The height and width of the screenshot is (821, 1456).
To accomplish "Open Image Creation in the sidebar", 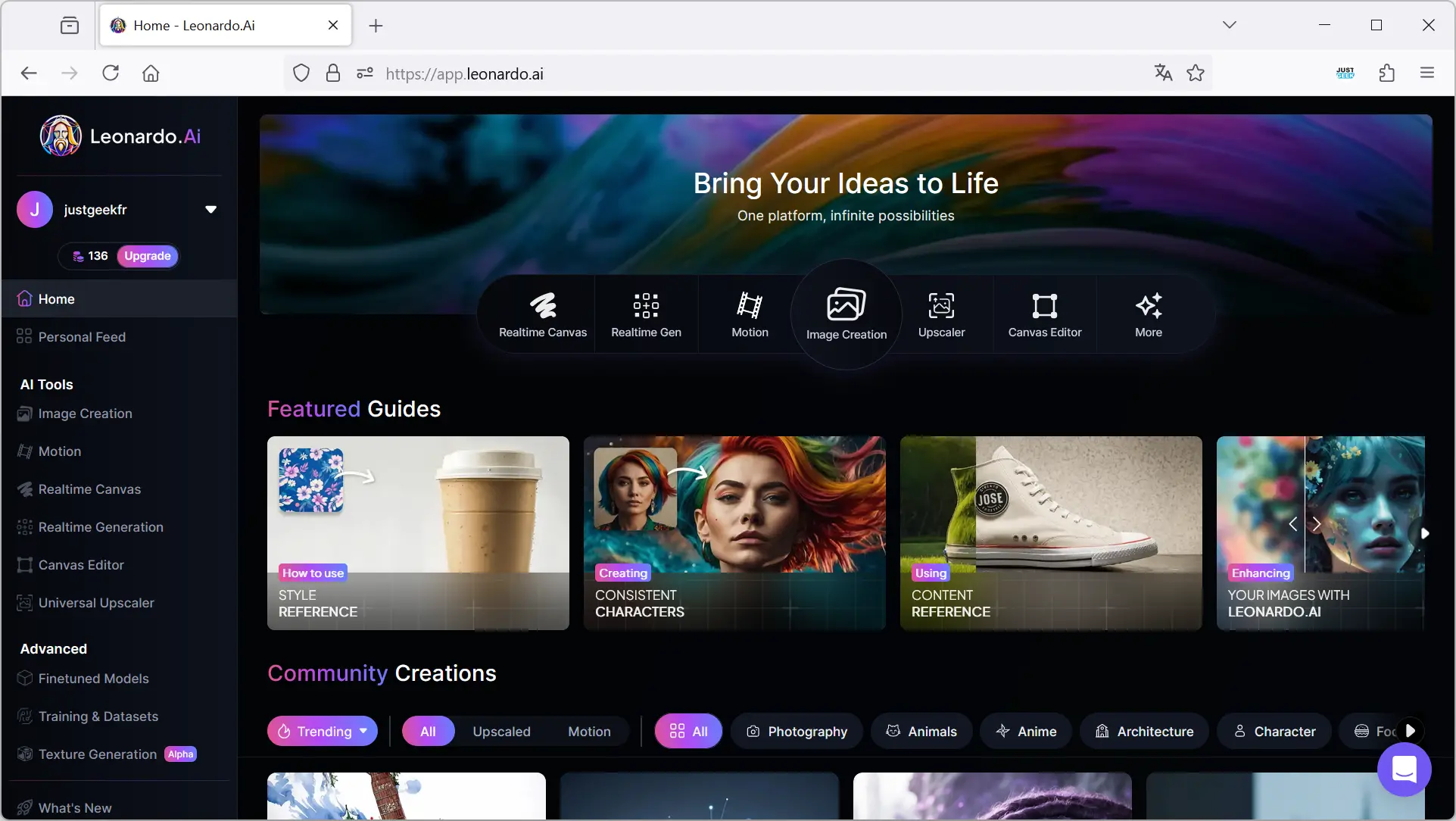I will coord(119,414).
